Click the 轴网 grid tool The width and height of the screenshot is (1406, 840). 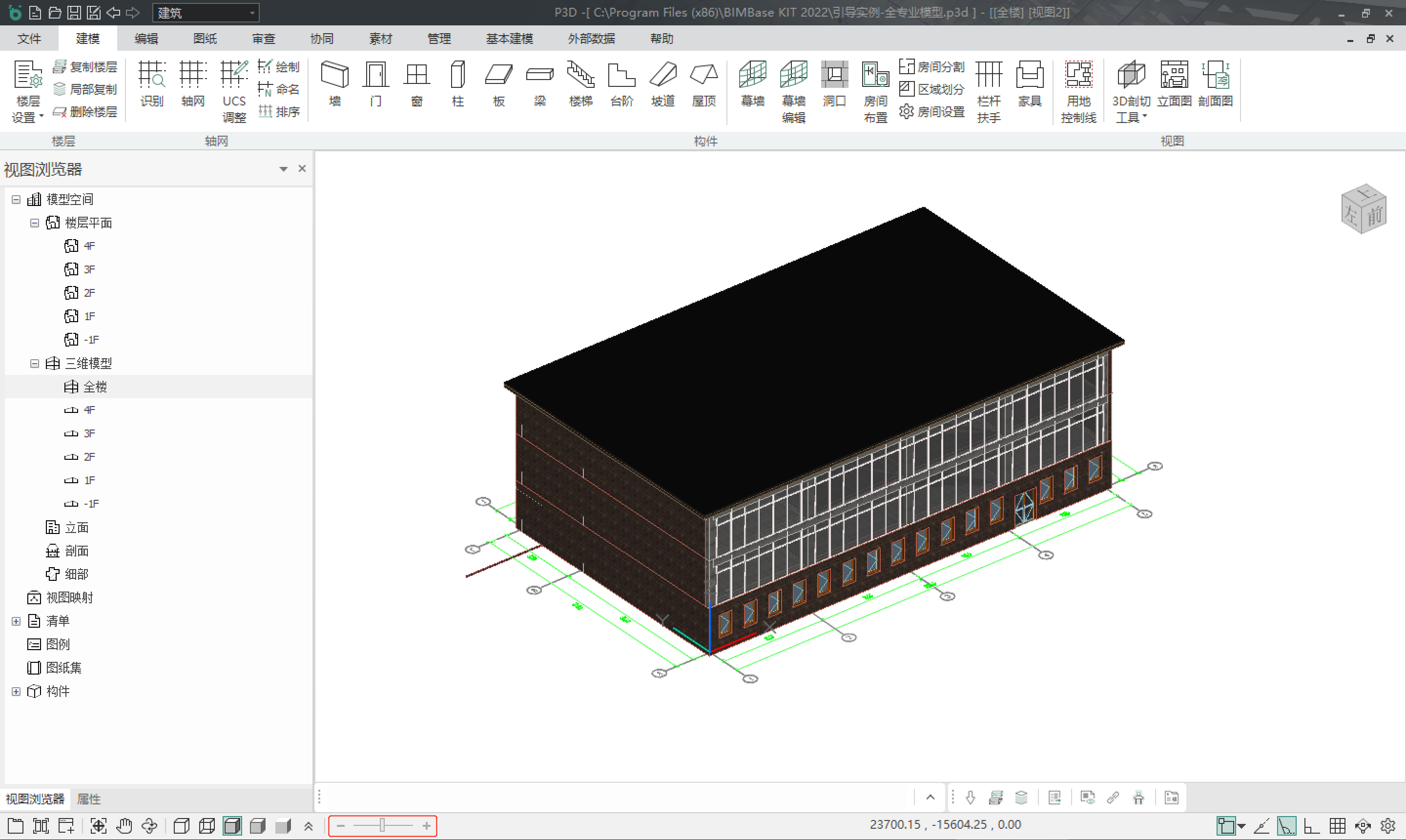pos(192,83)
